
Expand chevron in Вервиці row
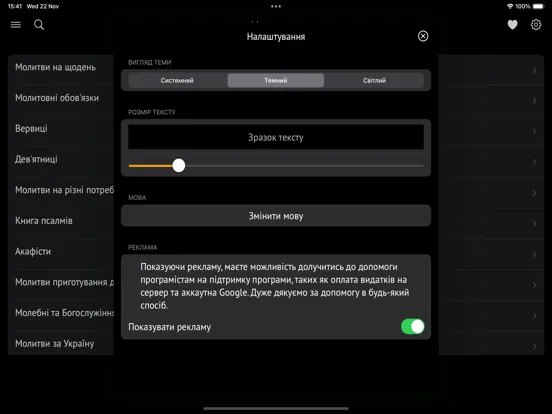point(534,131)
